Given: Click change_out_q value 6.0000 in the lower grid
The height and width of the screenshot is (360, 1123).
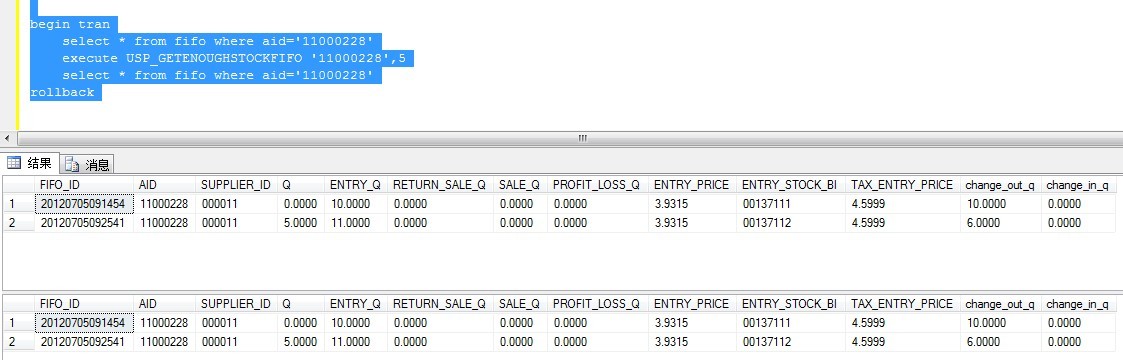Looking at the screenshot, I should point(1000,341).
